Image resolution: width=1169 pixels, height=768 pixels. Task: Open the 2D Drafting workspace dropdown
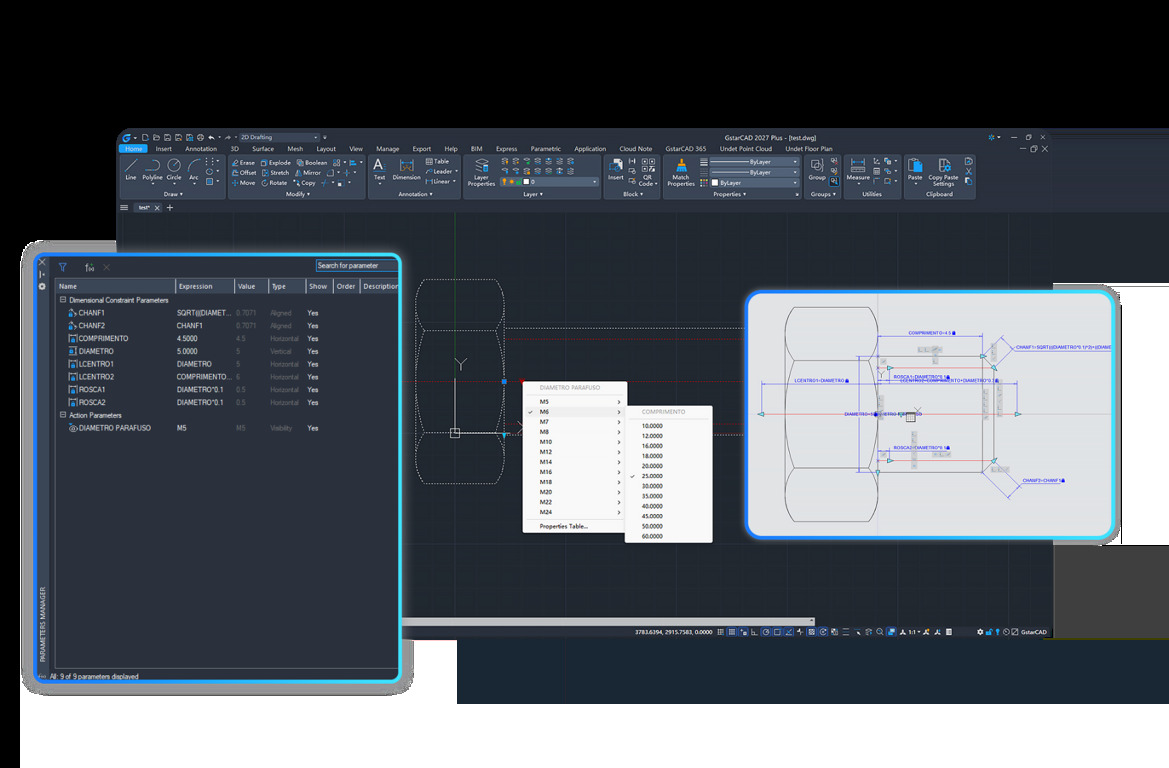pos(279,137)
